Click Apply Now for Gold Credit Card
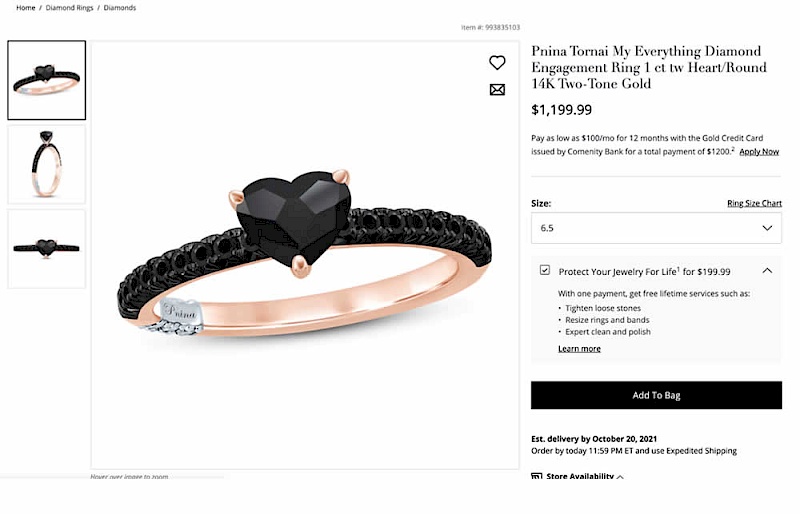Image resolution: width=800 pixels, height=514 pixels. [759, 151]
